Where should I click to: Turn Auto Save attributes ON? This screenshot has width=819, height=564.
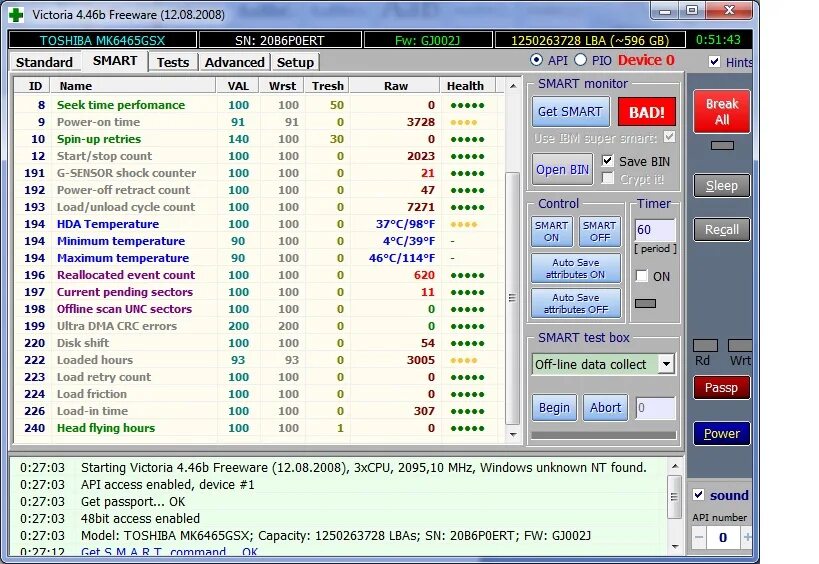pos(576,268)
